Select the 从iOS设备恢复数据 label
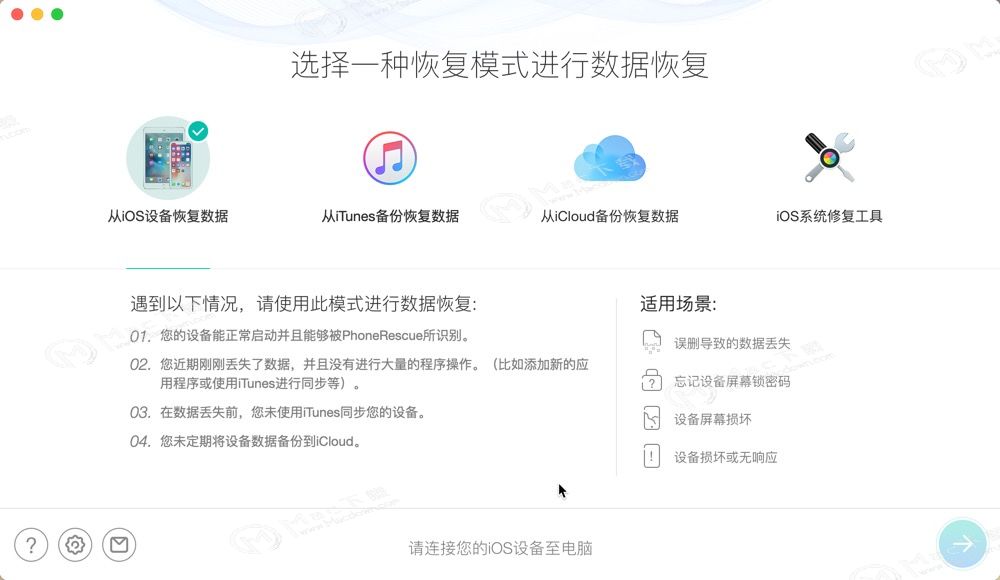Viewport: 1000px width, 580px height. 168,216
